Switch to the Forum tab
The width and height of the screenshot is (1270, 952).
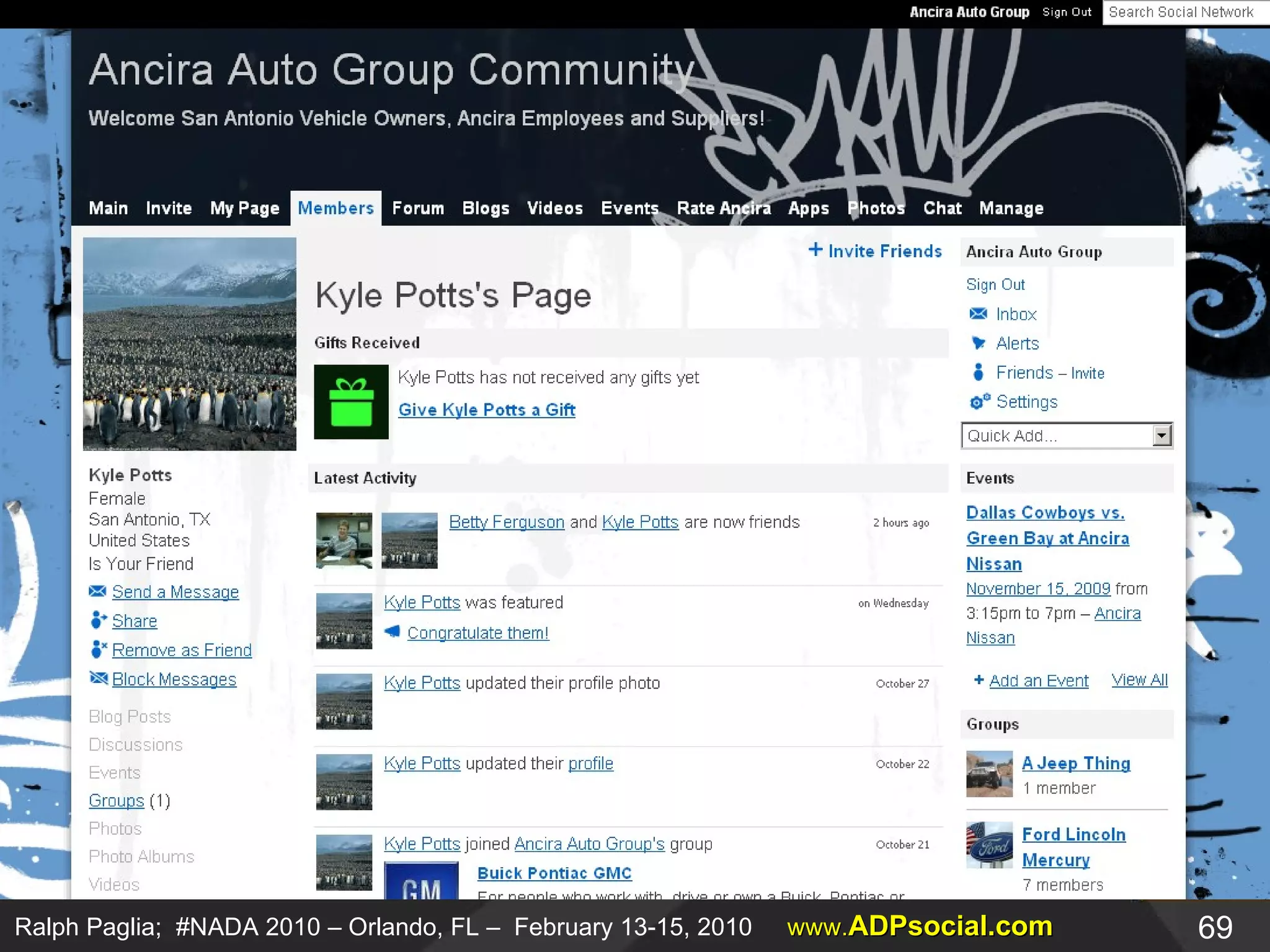pyautogui.click(x=418, y=208)
